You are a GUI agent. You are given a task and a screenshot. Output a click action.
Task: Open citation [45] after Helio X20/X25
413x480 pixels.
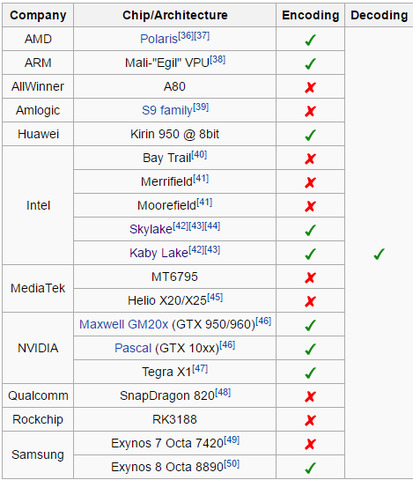coord(215,297)
